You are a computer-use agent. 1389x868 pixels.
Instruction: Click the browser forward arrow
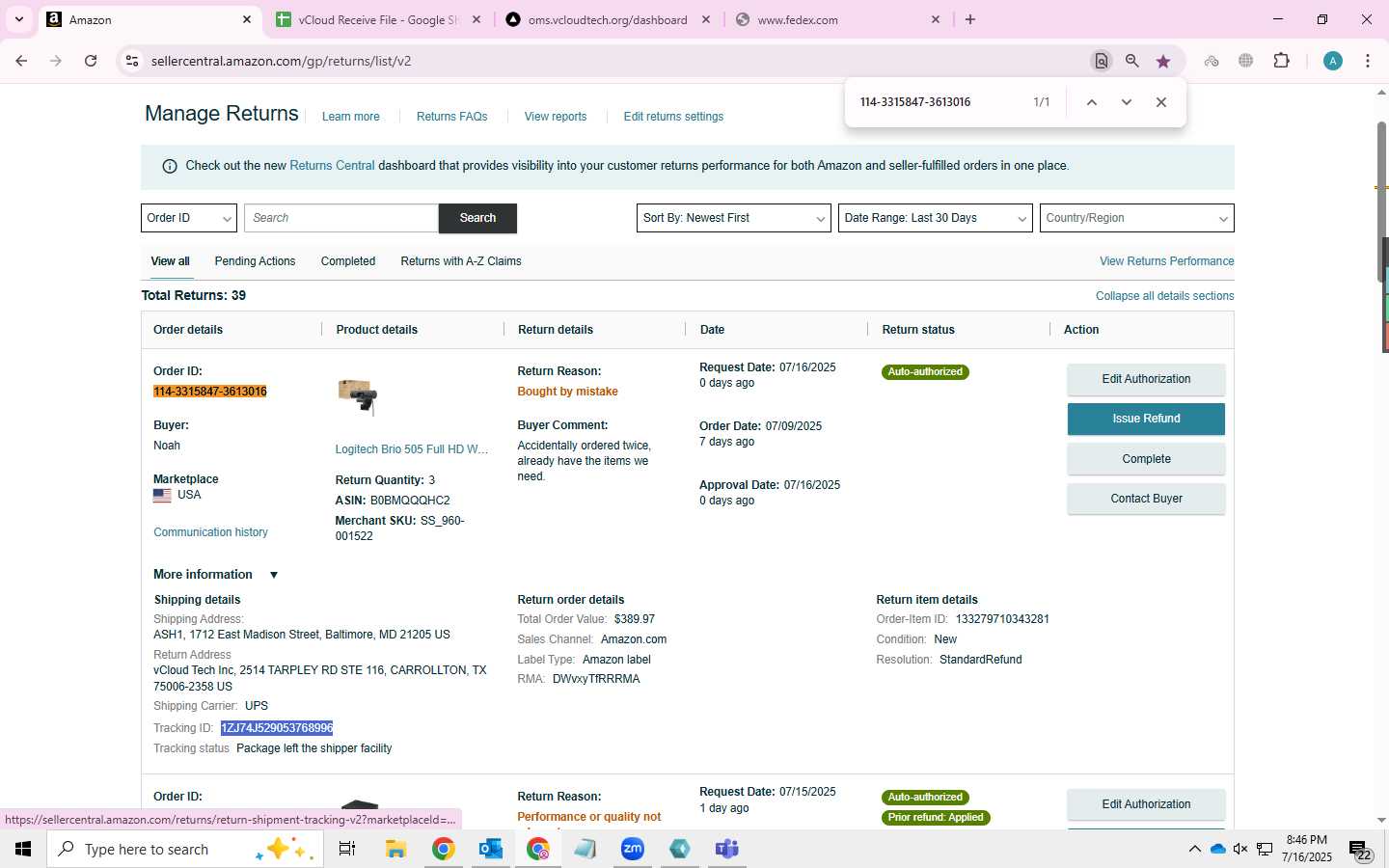pyautogui.click(x=56, y=61)
